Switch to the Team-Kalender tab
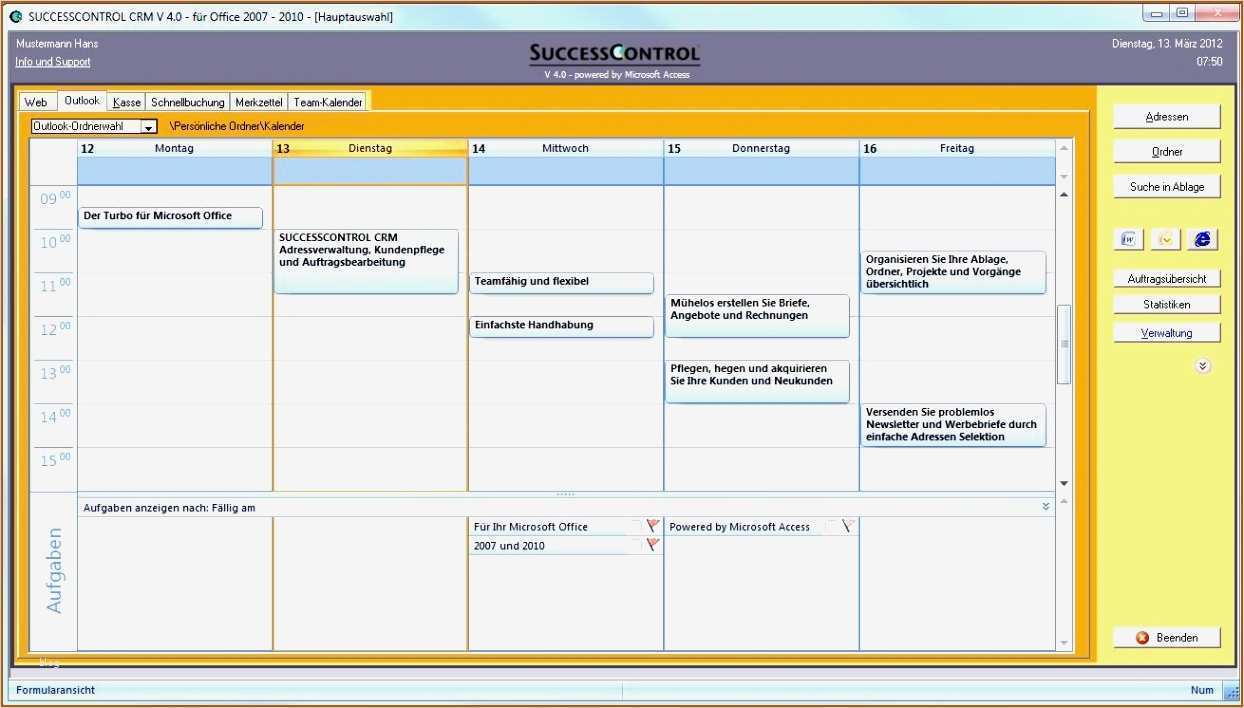Image resolution: width=1244 pixels, height=708 pixels. tap(328, 101)
